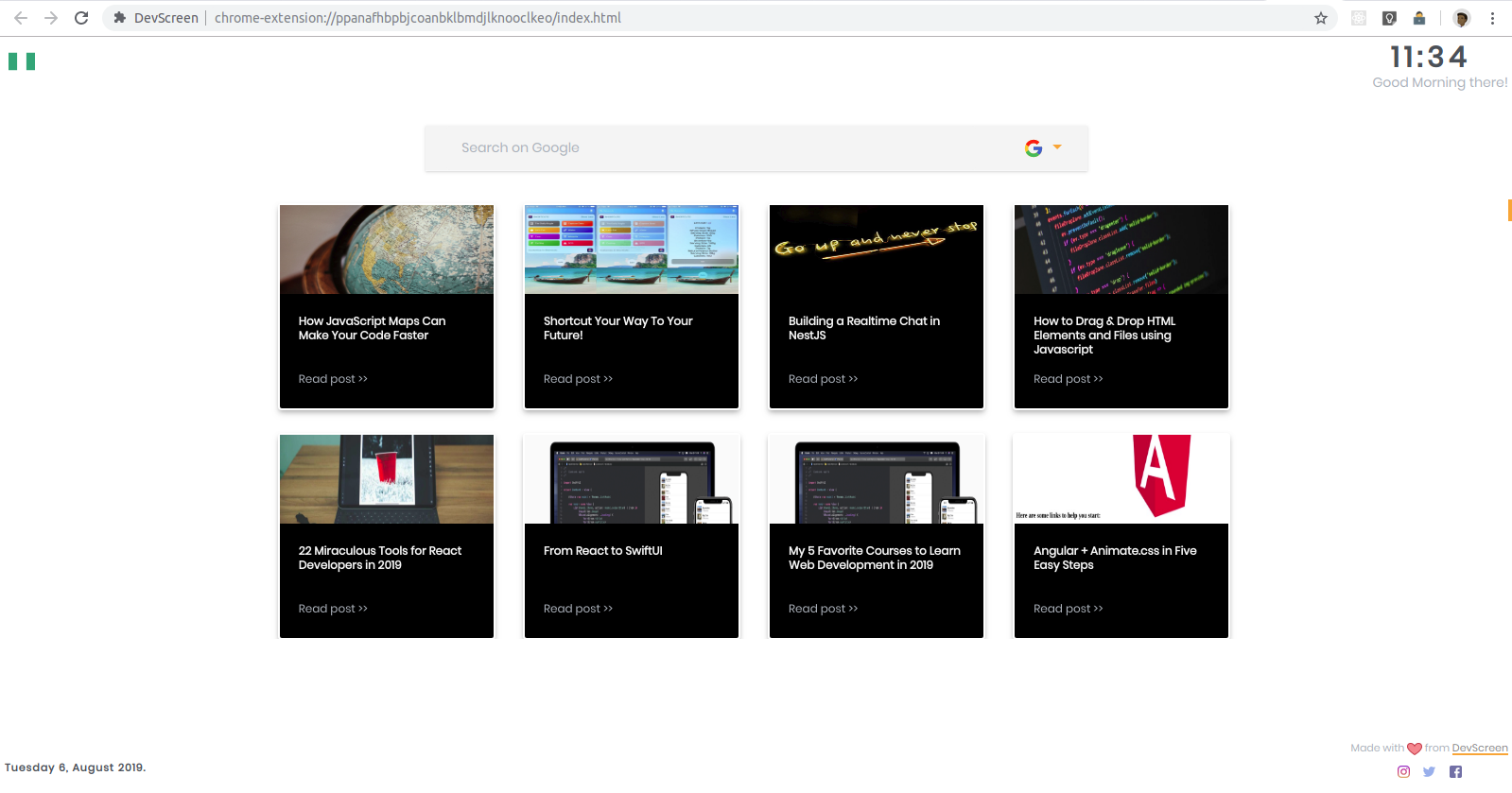The height and width of the screenshot is (793, 1512).
Task: Open the Chrome profile avatar
Action: coord(1462,18)
